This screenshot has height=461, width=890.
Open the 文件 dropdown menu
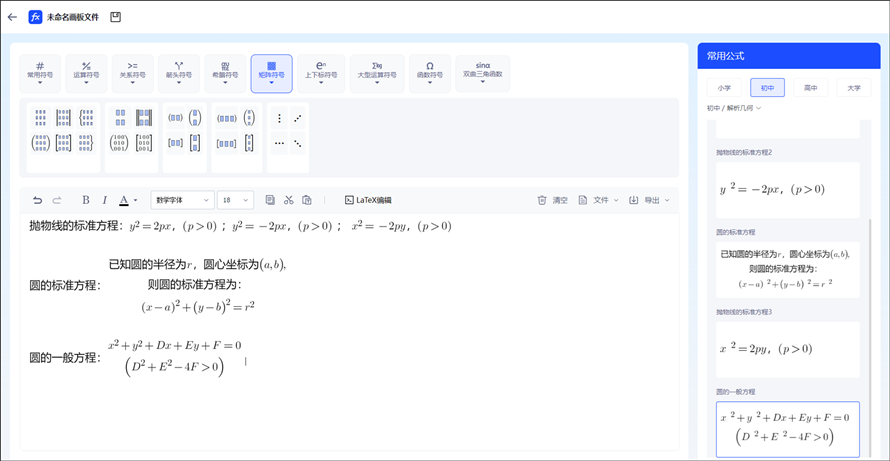[x=598, y=200]
